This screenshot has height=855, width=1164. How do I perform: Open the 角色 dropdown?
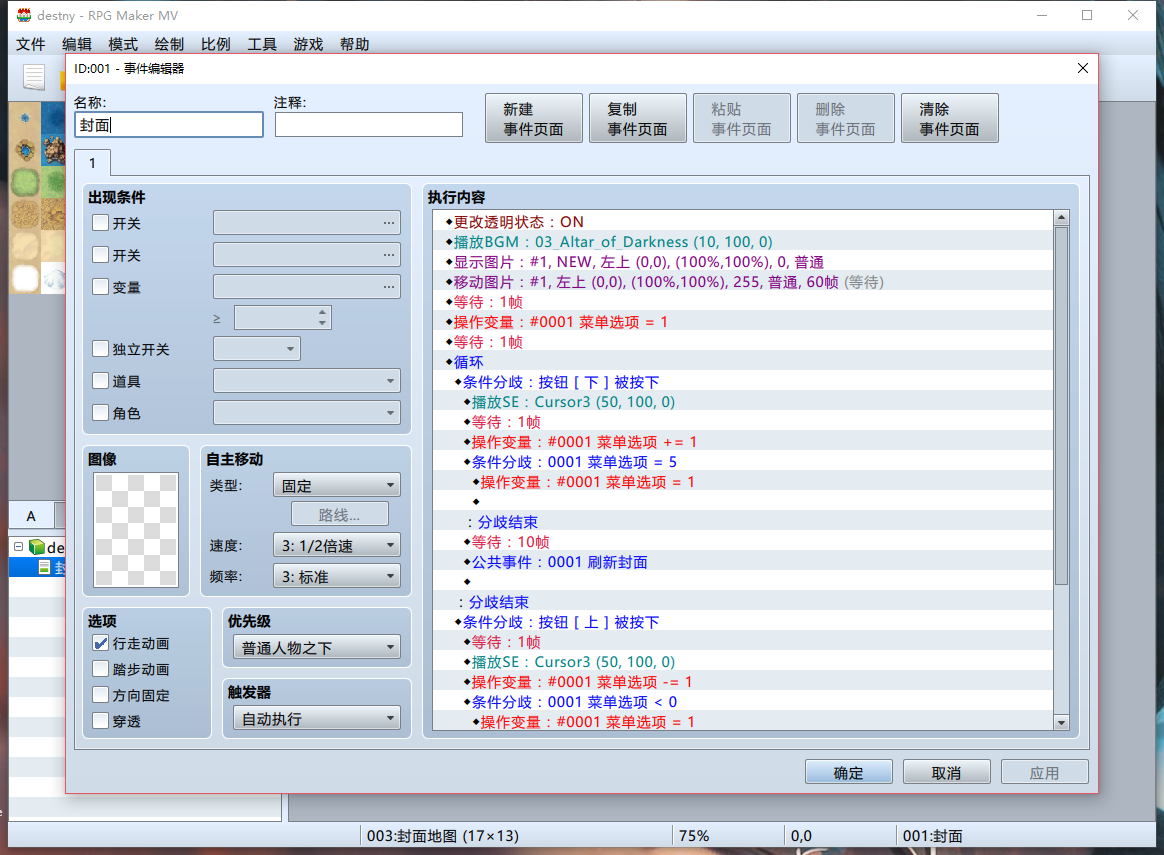[x=307, y=413]
